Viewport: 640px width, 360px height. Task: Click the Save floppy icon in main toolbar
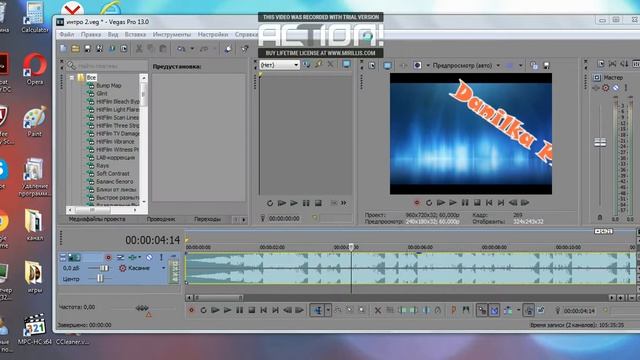click(87, 49)
